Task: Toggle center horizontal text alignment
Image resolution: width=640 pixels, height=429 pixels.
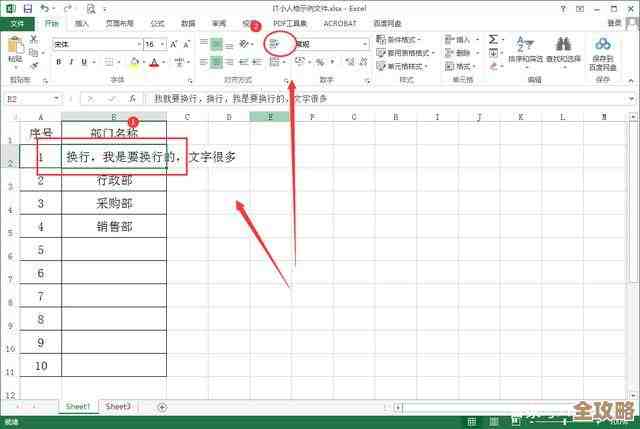Action: [216, 62]
